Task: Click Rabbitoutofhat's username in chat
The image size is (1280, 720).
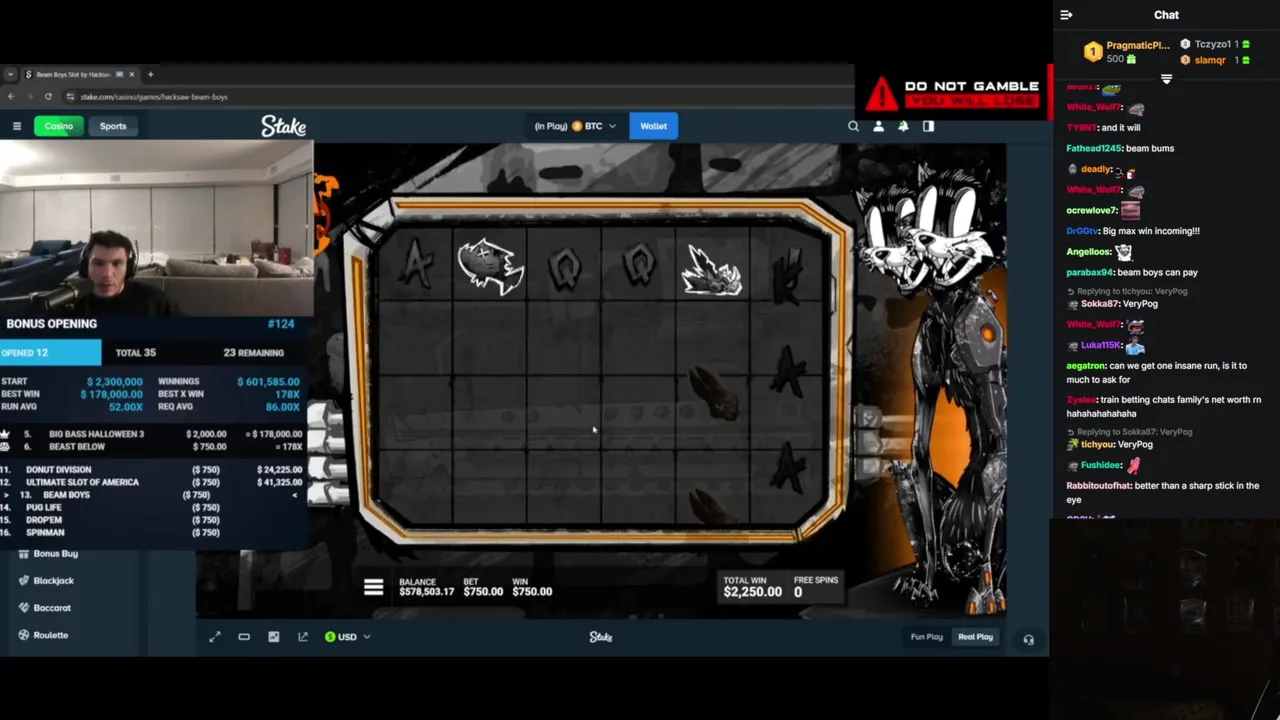Action: [x=1099, y=486]
